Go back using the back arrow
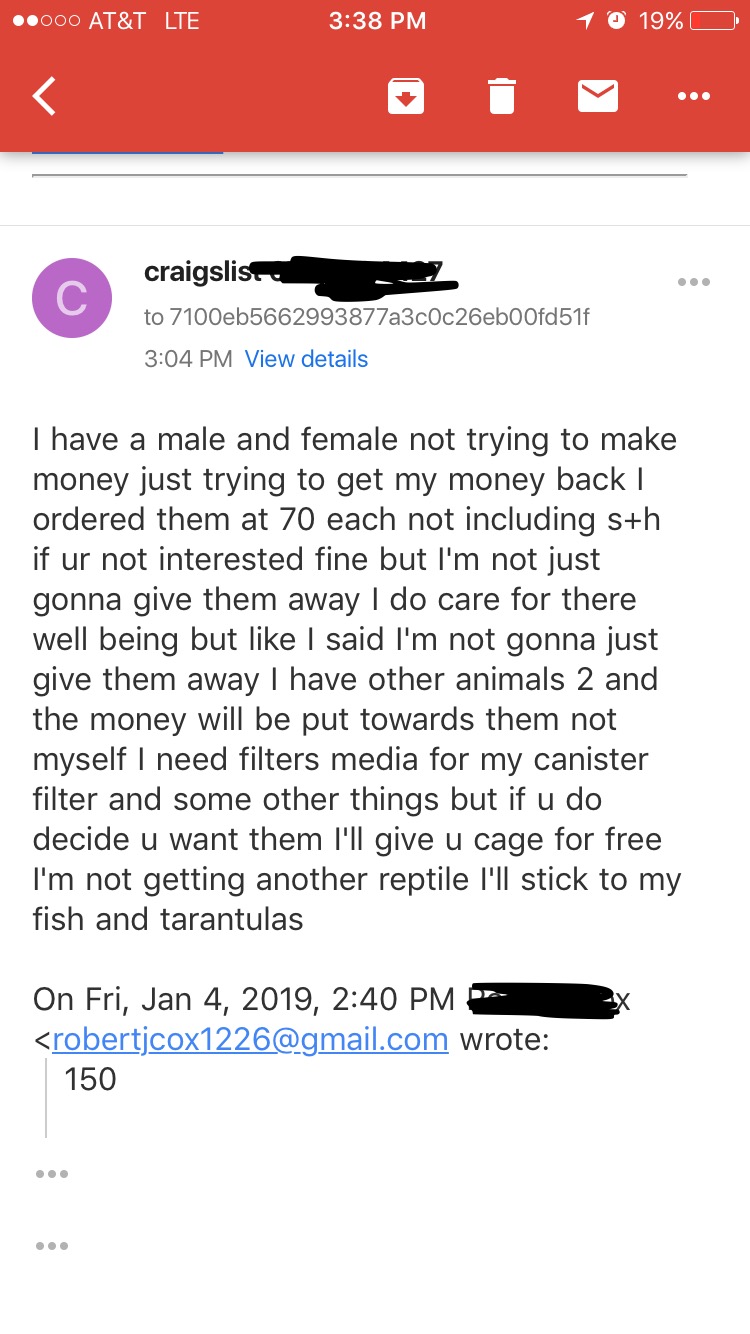Screen dimensions: 750x1334 click(x=45, y=96)
